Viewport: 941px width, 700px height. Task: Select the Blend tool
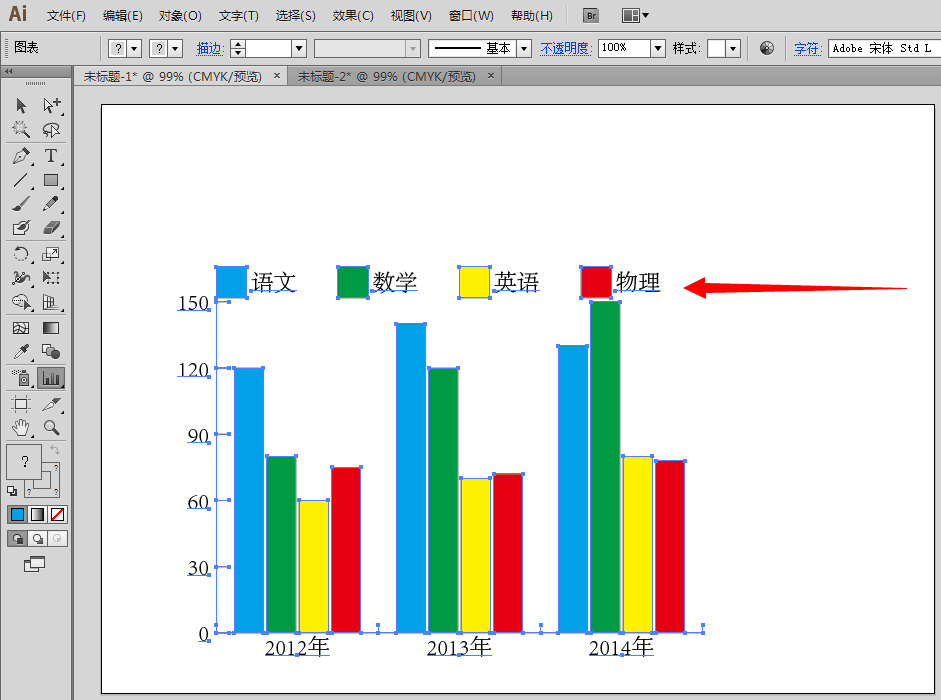52,352
